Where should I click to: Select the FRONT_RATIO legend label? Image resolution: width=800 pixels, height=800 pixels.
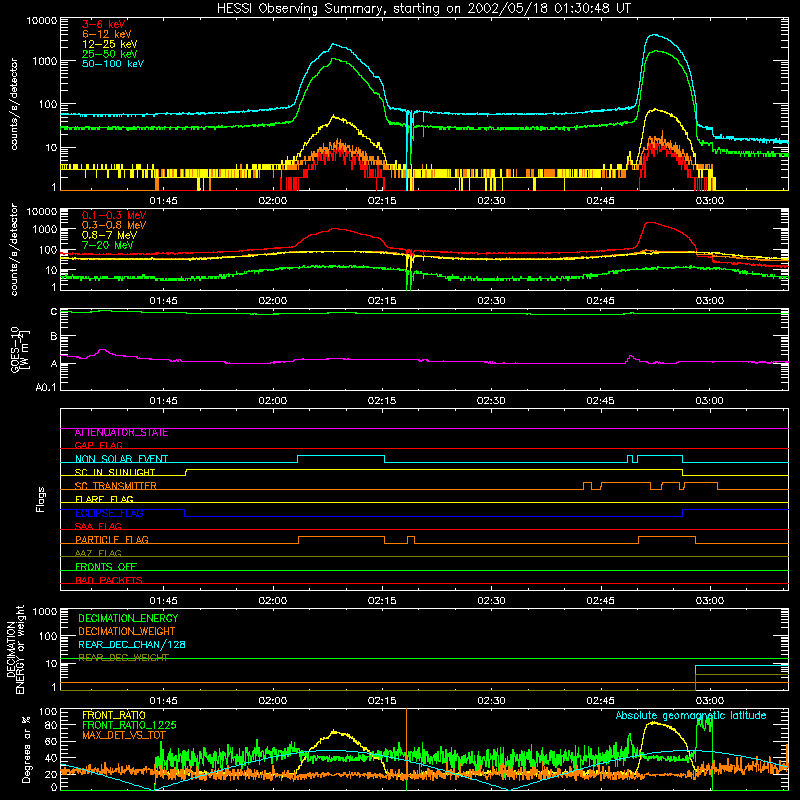[114, 715]
